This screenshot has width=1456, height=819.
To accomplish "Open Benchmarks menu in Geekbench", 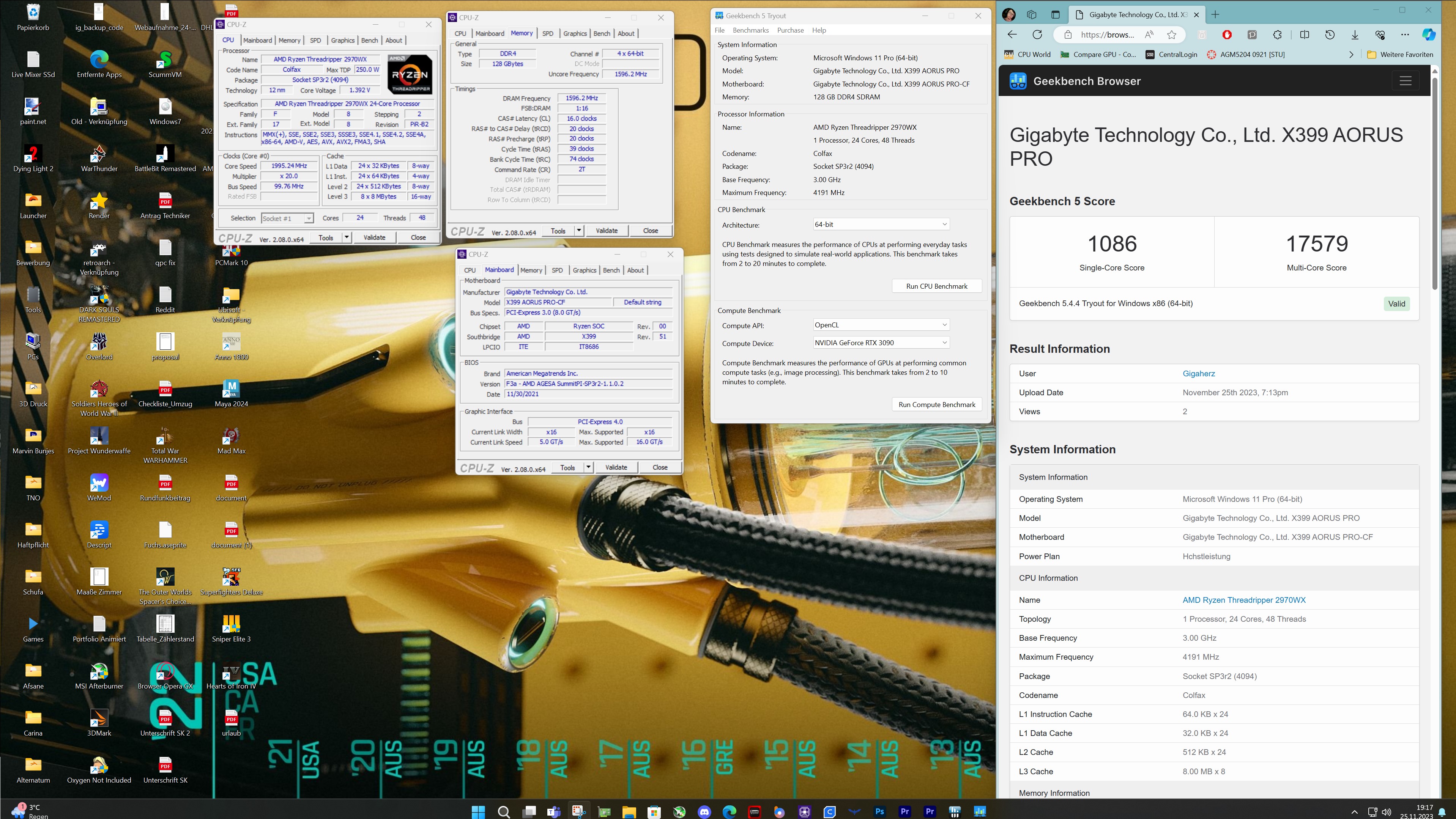I will (x=750, y=30).
